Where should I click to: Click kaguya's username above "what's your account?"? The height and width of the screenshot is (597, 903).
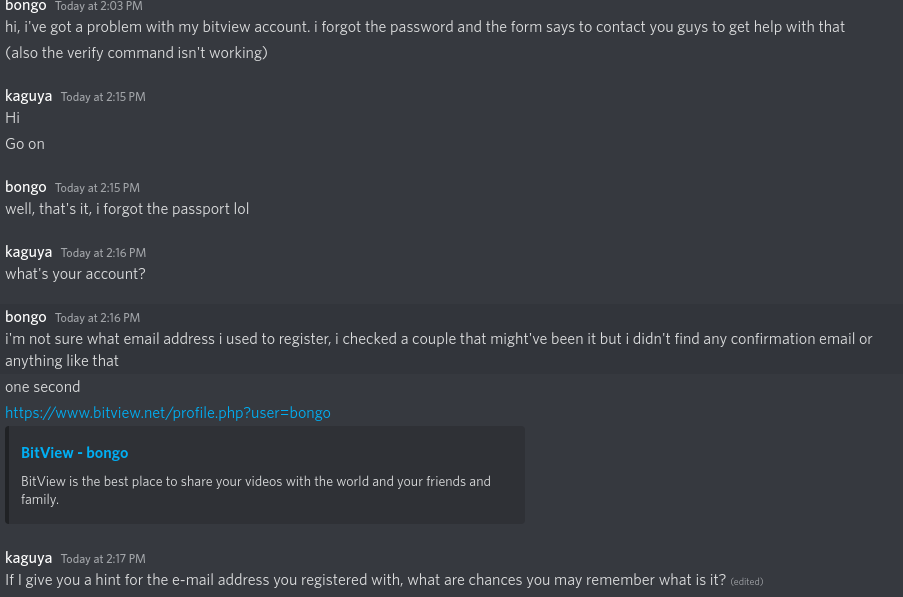(28, 252)
